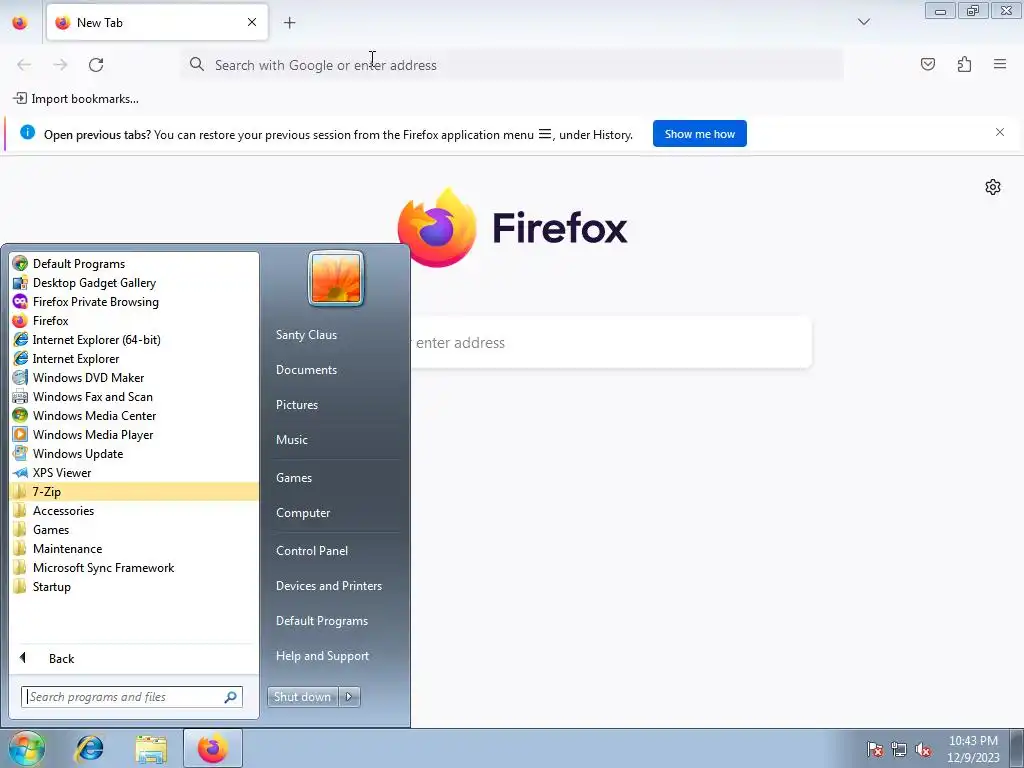Open Default Programs in program list
The image size is (1024, 768).
(134, 264)
